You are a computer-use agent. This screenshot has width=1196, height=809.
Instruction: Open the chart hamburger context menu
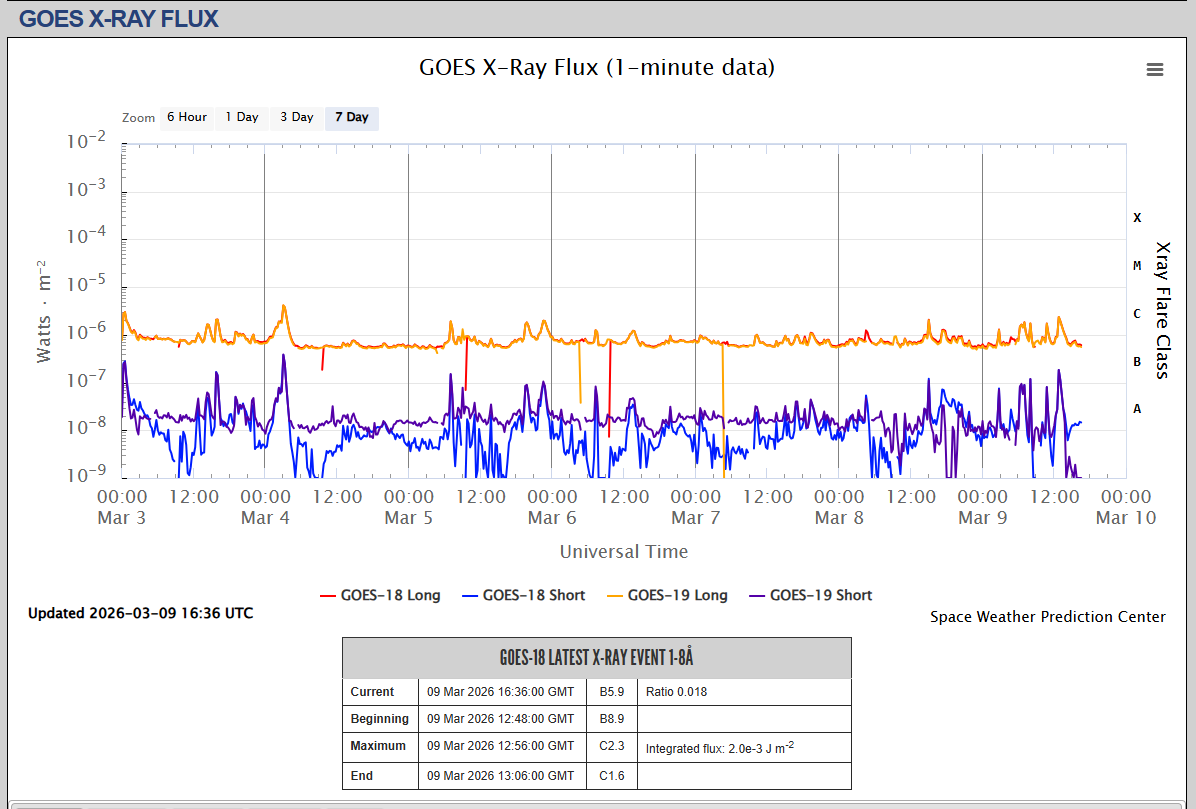pyautogui.click(x=1155, y=69)
